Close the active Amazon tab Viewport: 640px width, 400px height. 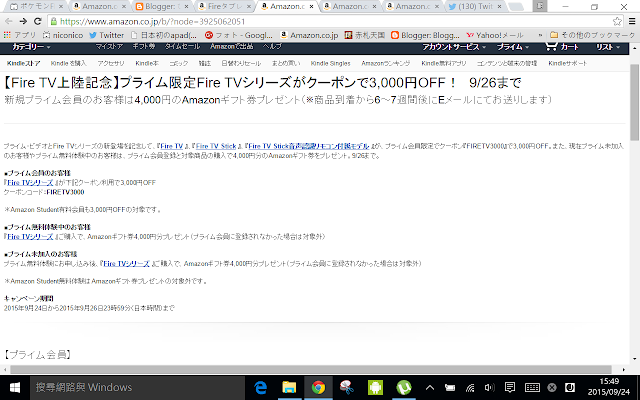(311, 7)
